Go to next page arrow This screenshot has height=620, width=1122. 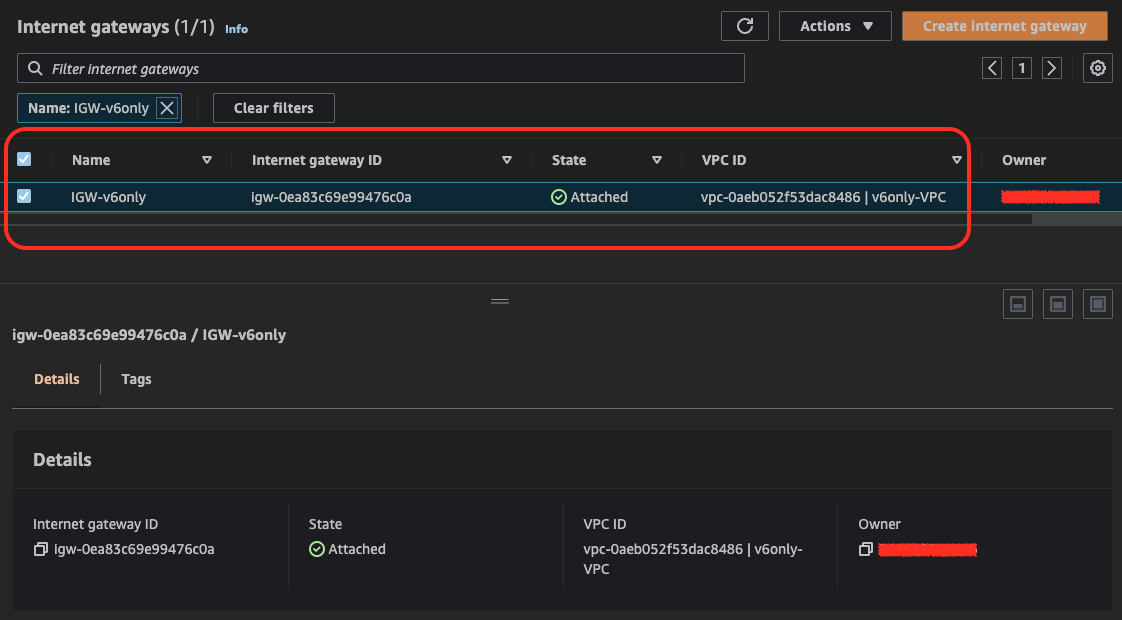[1051, 69]
